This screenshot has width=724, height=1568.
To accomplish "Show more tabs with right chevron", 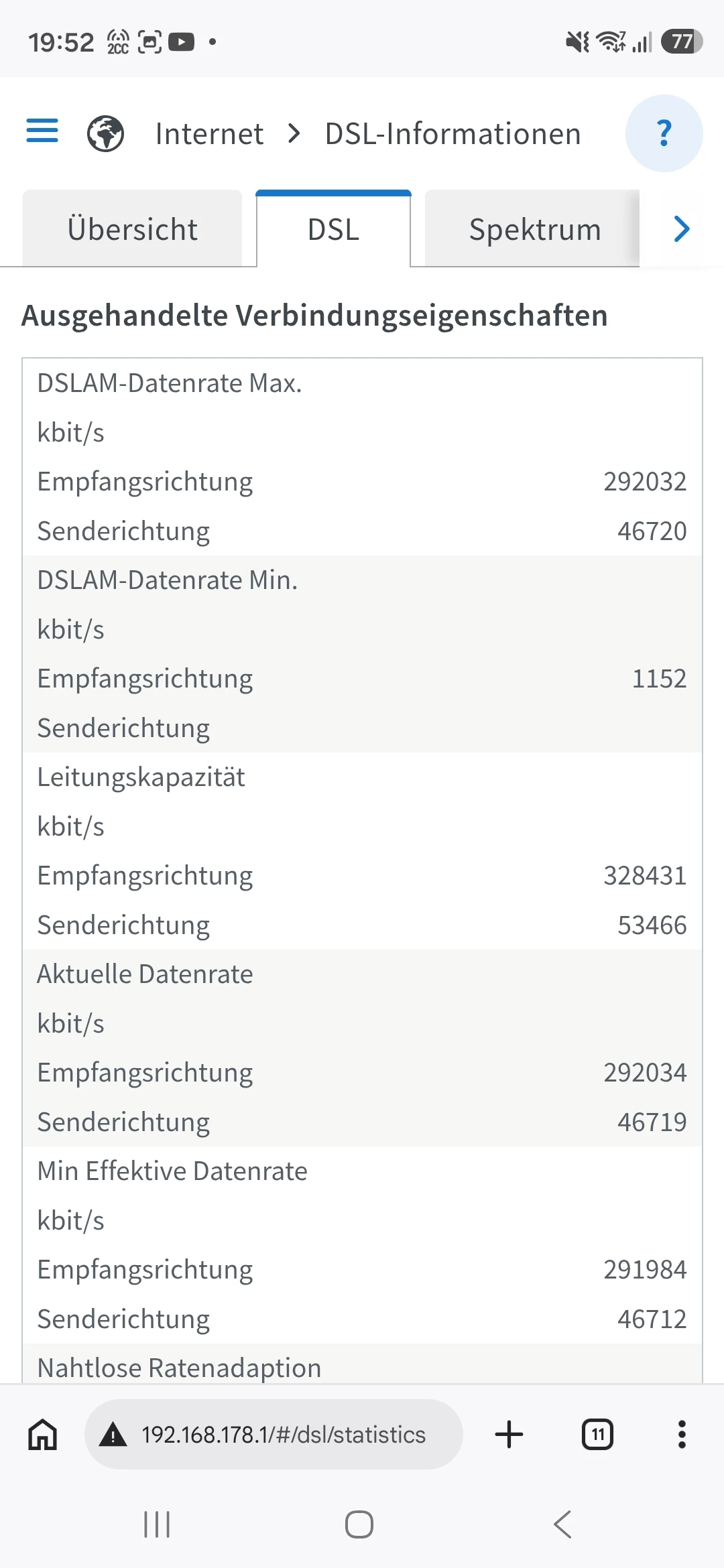I will point(682,229).
